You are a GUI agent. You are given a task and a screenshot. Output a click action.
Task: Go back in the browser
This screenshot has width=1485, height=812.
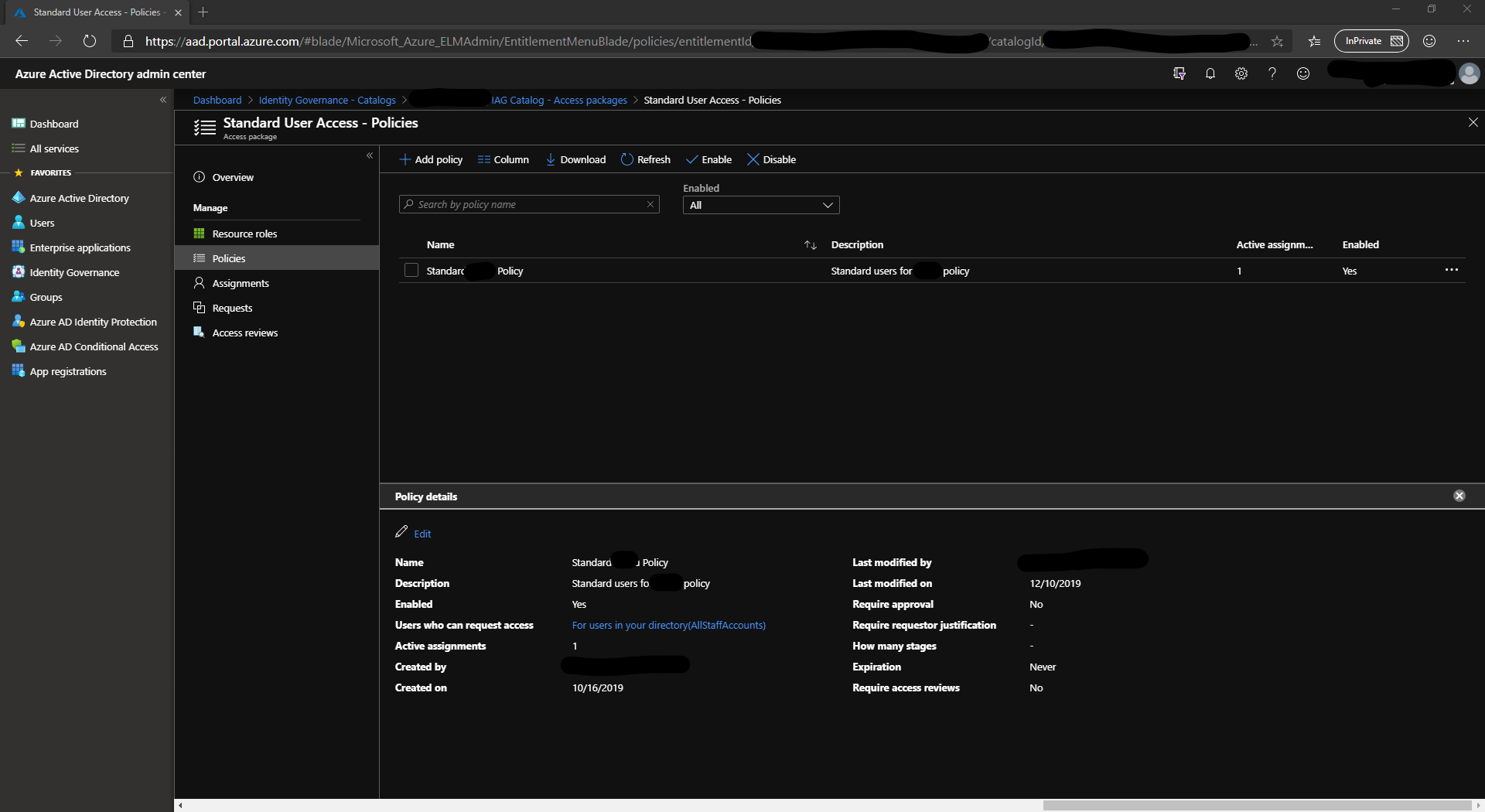22,41
